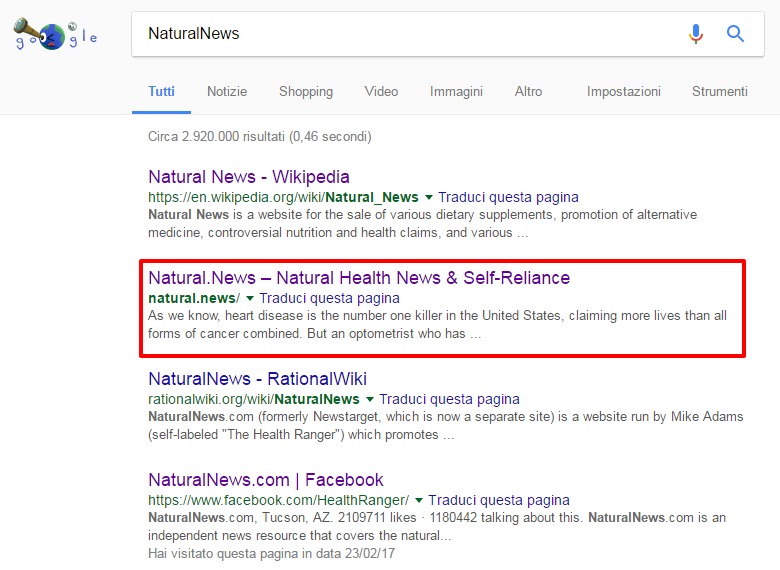Click the Hai visitato questa pagina note
Screen dimensions: 780x570
(271, 554)
